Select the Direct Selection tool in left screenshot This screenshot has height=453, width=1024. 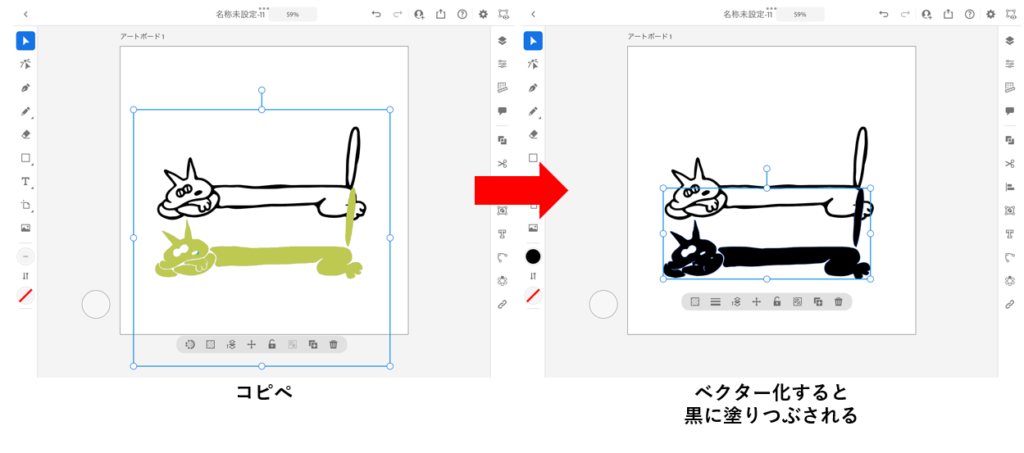(25, 64)
